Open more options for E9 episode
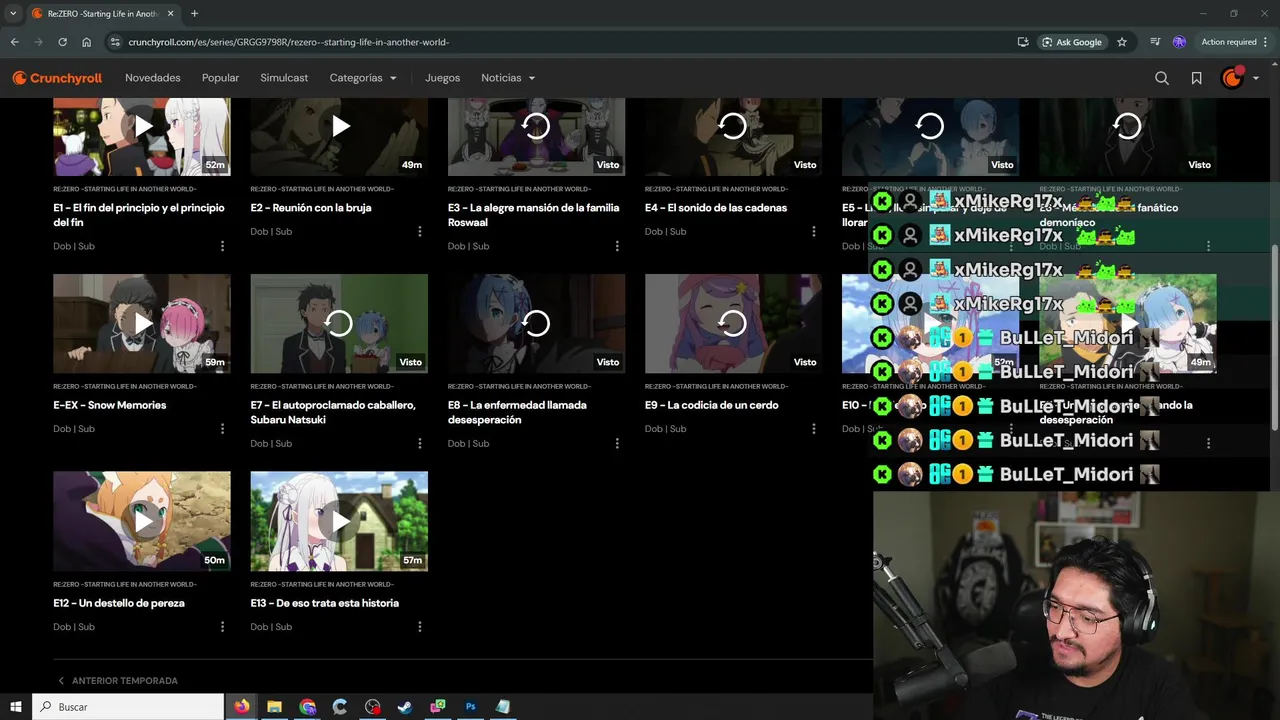This screenshot has height=720, width=1280. pos(813,428)
